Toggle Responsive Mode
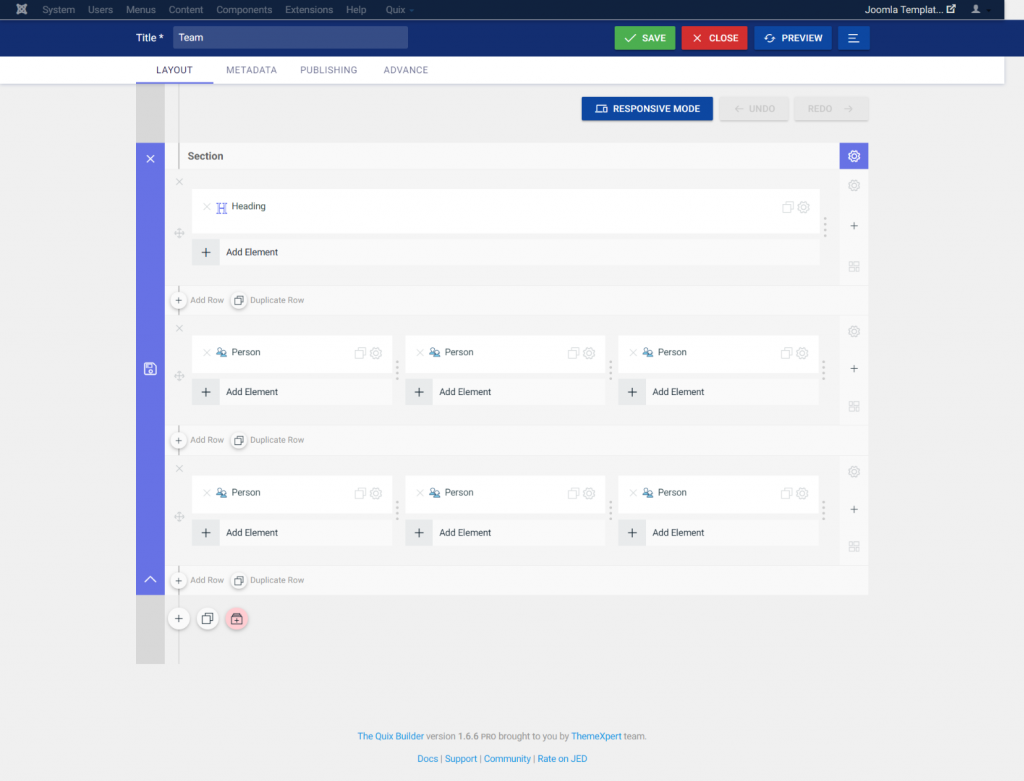 coord(646,108)
